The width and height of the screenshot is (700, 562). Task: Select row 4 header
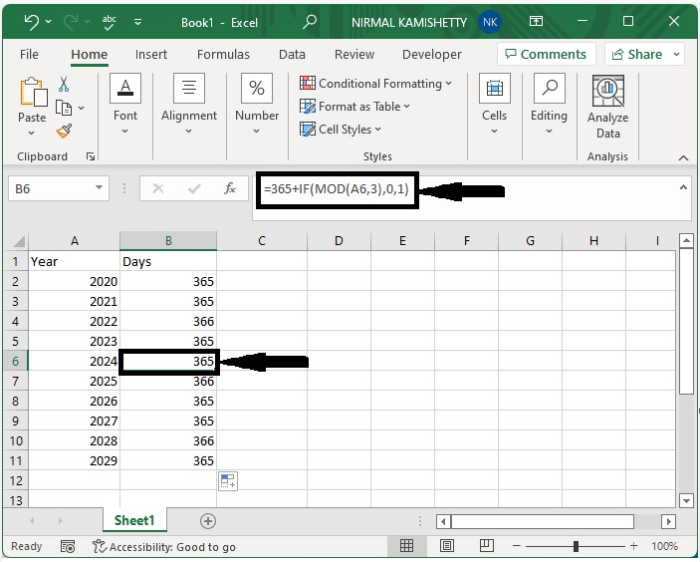click(x=16, y=321)
